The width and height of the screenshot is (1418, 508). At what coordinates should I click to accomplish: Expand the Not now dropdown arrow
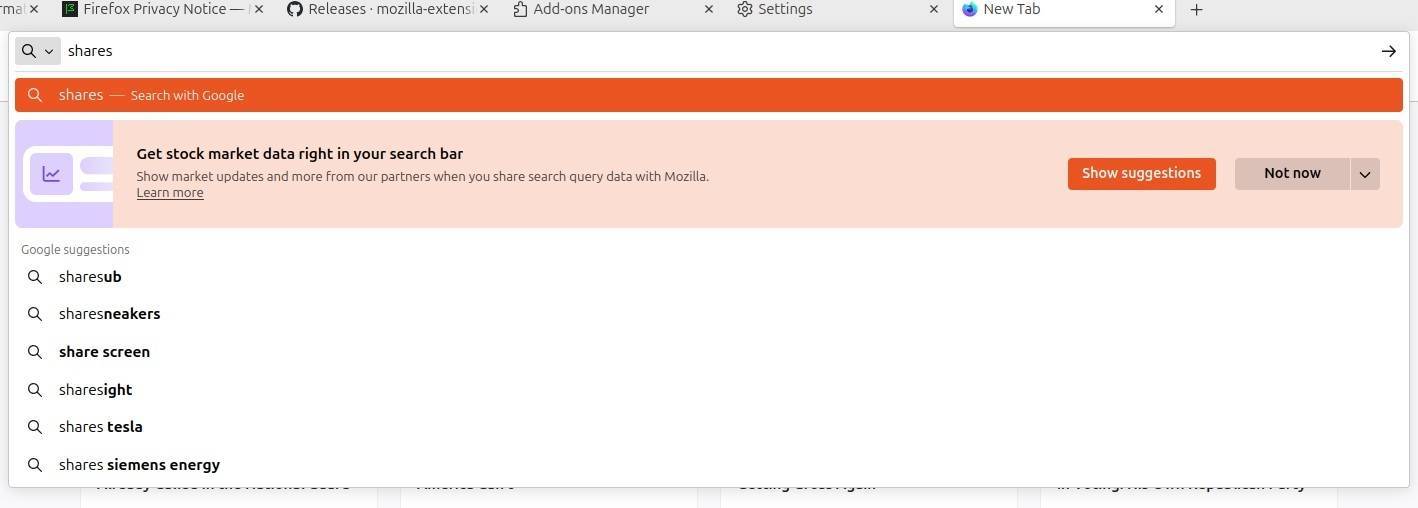click(1365, 174)
